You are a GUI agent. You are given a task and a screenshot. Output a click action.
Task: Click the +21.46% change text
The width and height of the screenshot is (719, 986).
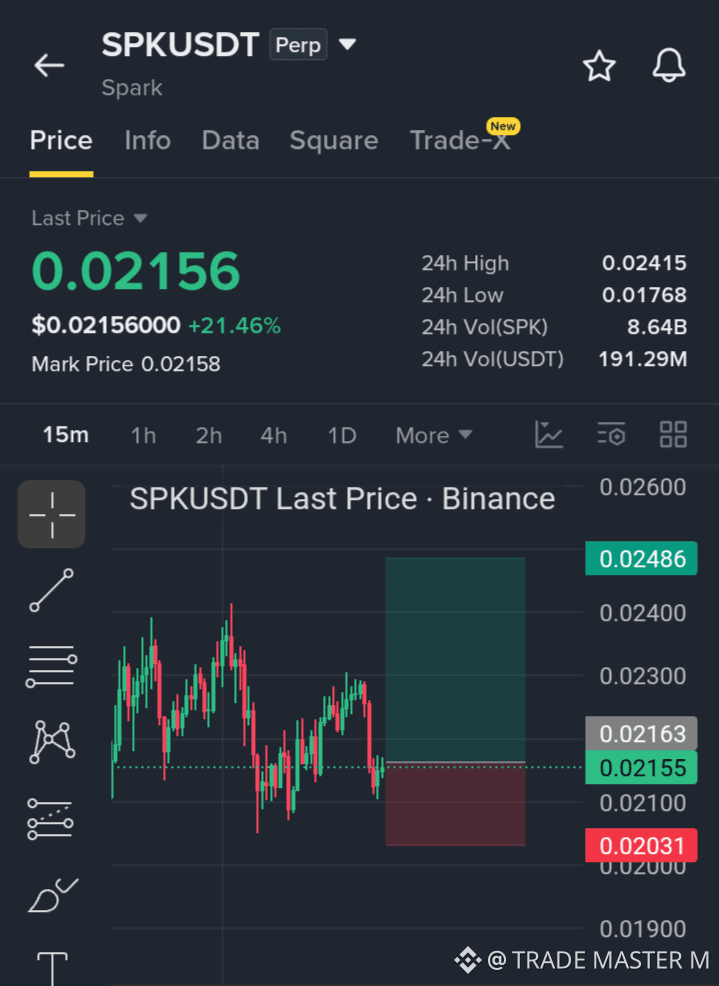coord(234,325)
